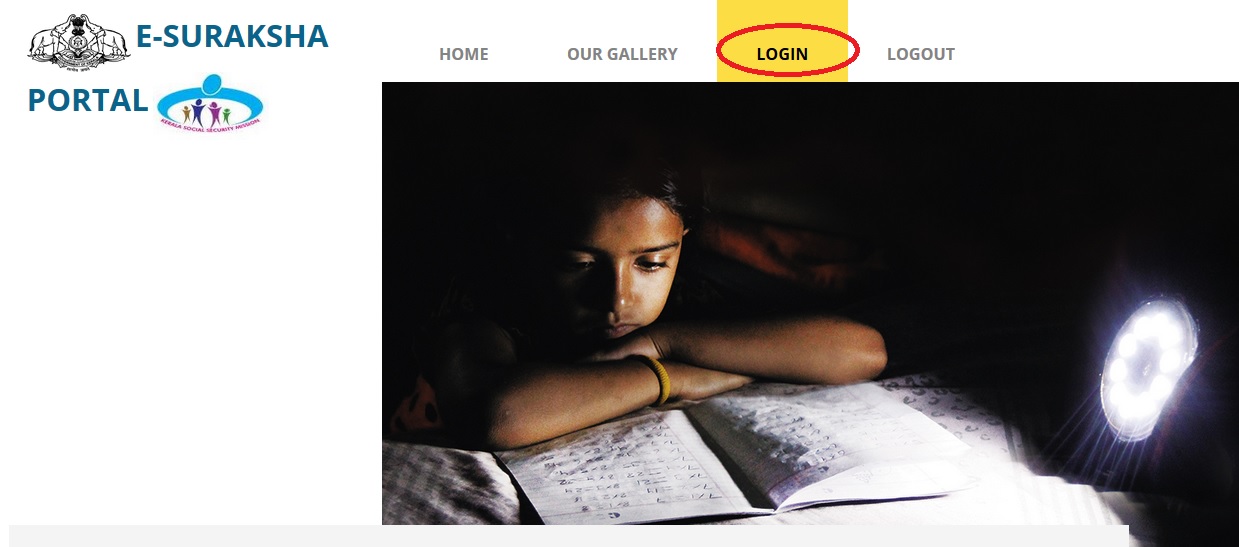Screen dimensions: 1239x547
Task: Click the center shield of the emblem
Action: pos(79,42)
